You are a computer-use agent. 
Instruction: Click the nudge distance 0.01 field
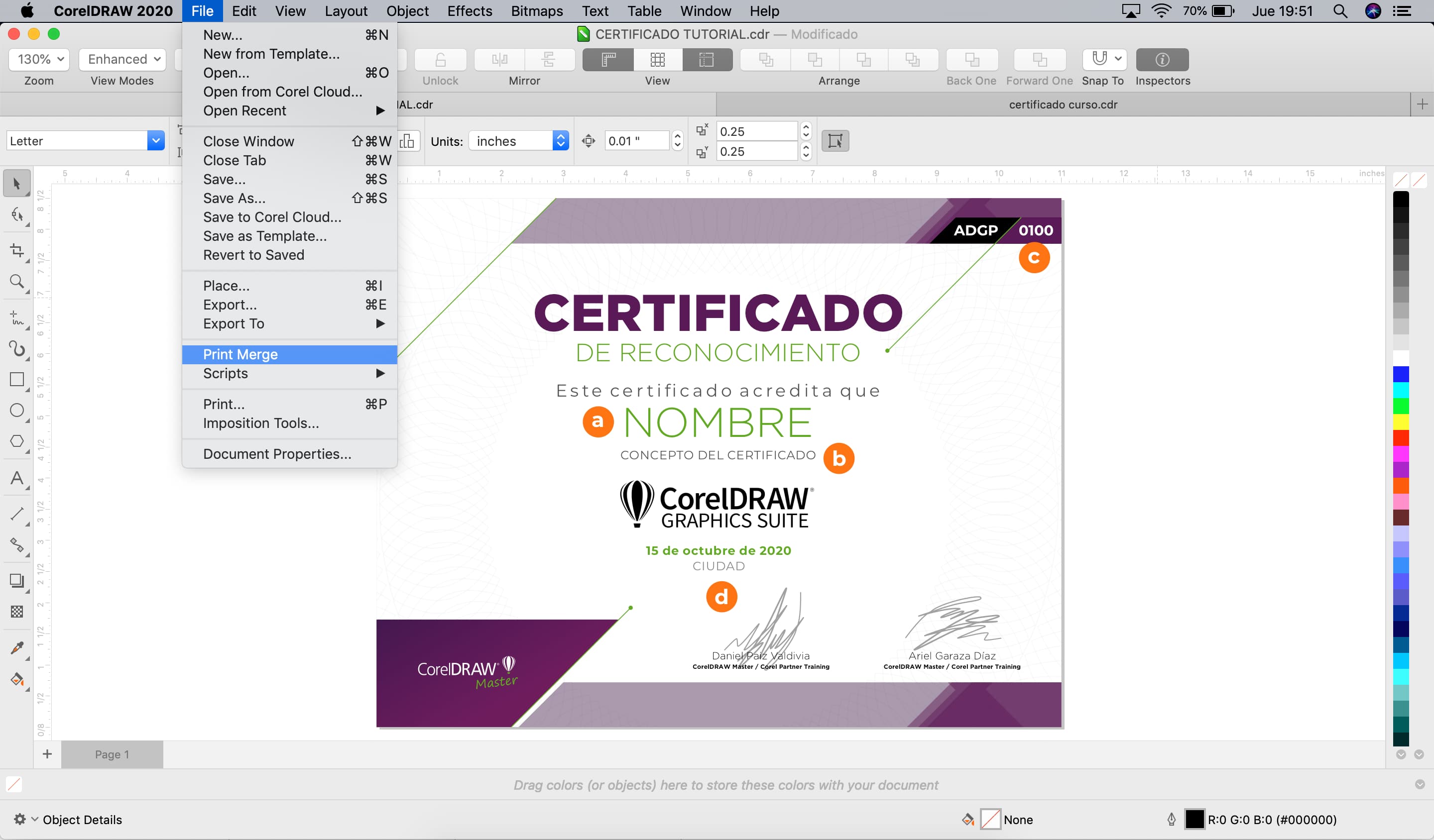coord(636,140)
